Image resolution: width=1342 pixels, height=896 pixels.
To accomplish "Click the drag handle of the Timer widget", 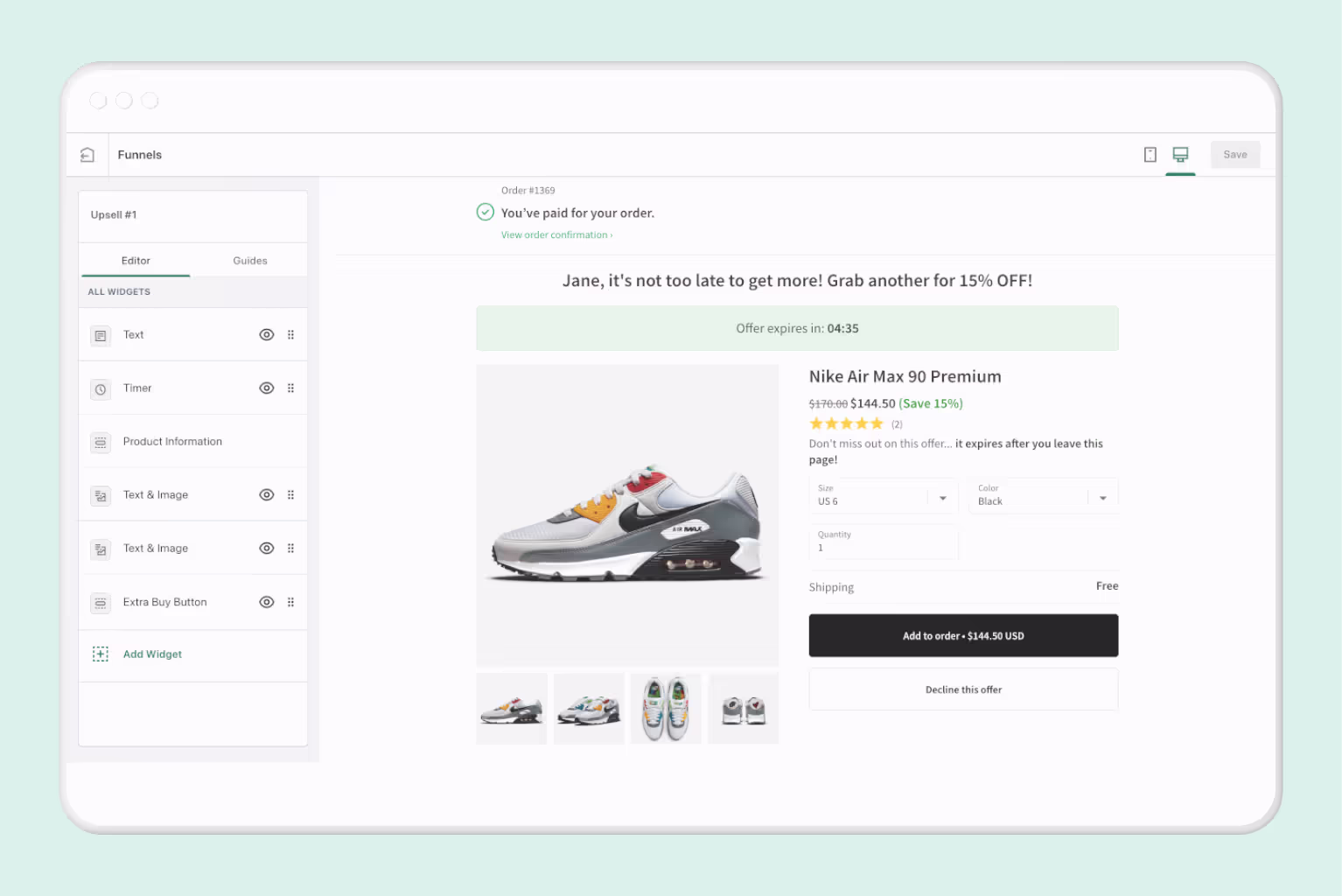I will [x=290, y=388].
